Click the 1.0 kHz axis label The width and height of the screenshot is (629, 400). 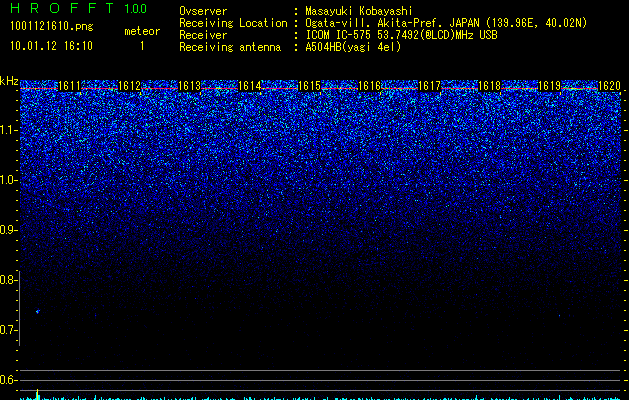(7, 180)
